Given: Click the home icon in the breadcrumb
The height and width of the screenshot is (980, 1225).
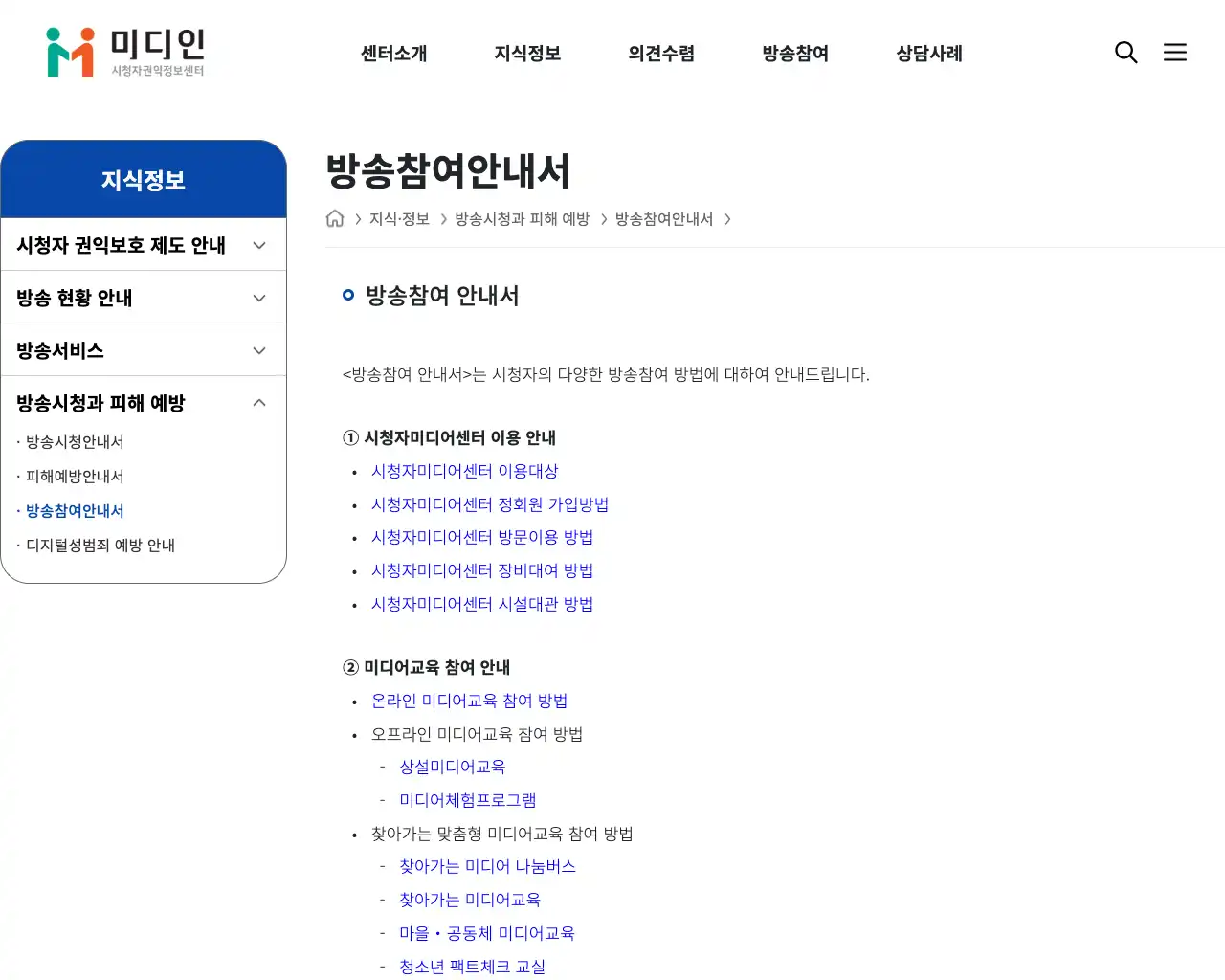Looking at the screenshot, I should [x=335, y=218].
